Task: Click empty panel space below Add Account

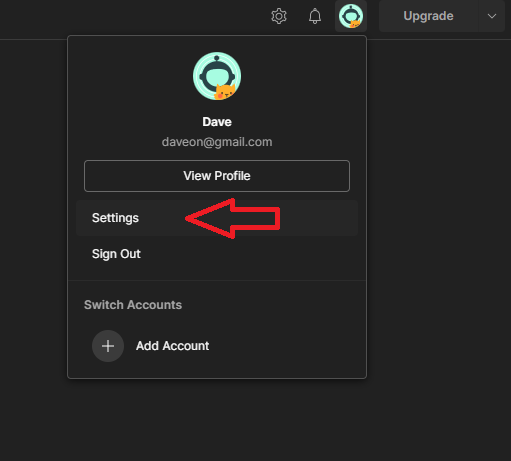Action: pyautogui.click(x=217, y=370)
